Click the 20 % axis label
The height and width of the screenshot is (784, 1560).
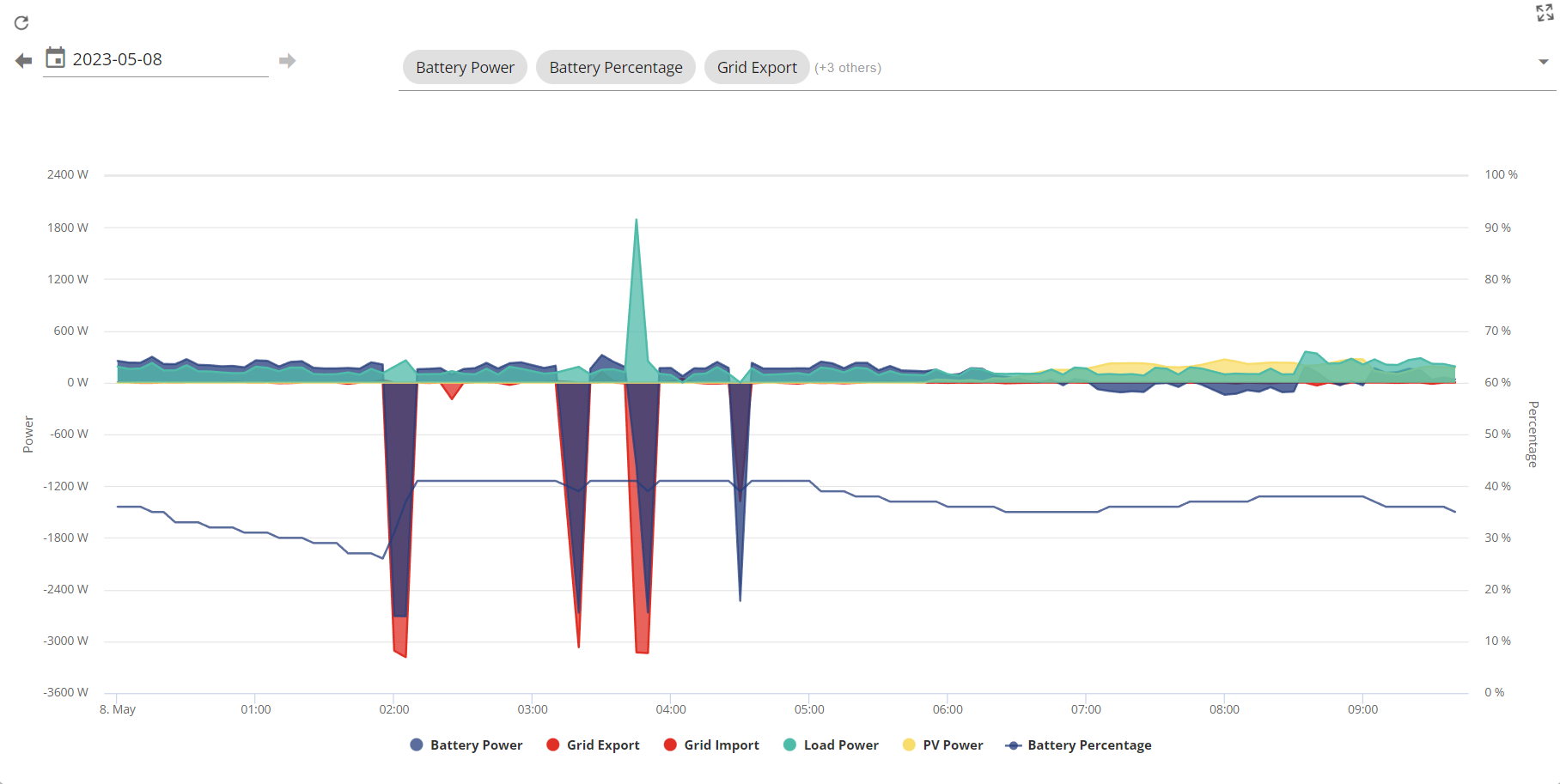pyautogui.click(x=1497, y=589)
